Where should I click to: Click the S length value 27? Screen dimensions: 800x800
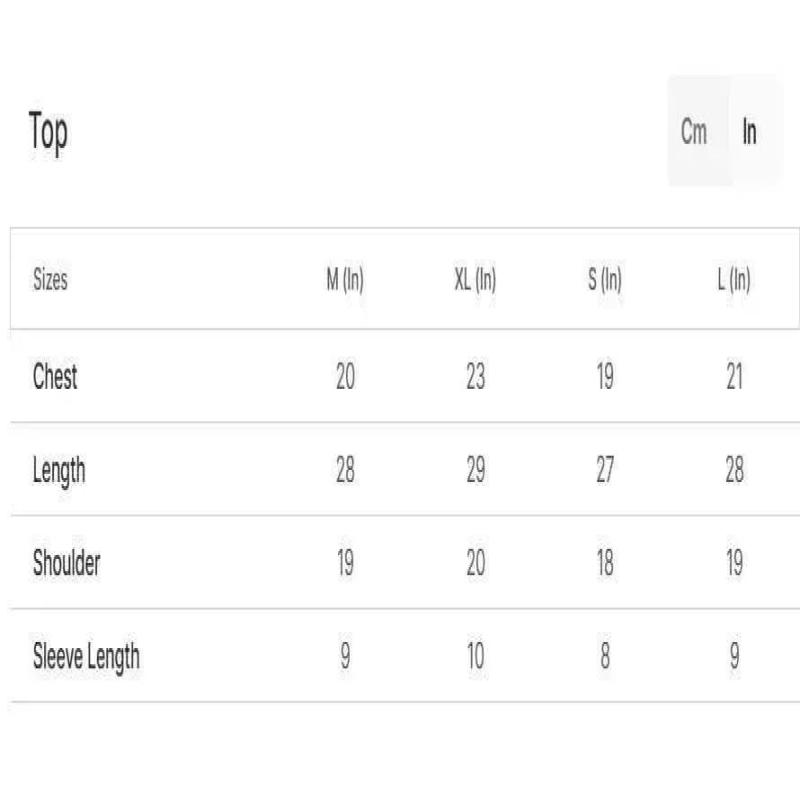click(x=605, y=470)
